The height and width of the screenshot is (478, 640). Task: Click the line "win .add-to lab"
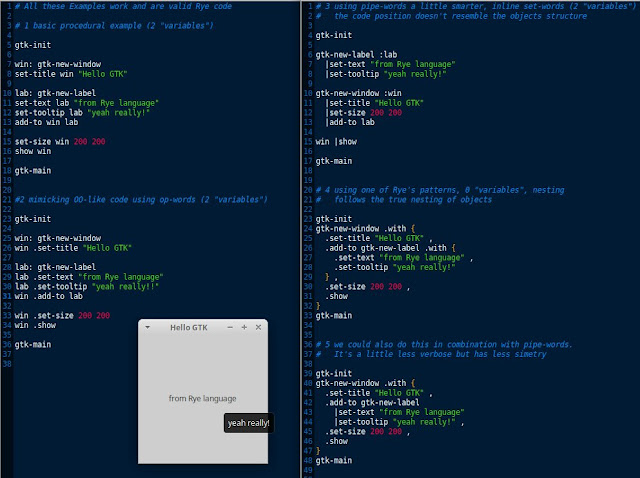(x=49, y=296)
